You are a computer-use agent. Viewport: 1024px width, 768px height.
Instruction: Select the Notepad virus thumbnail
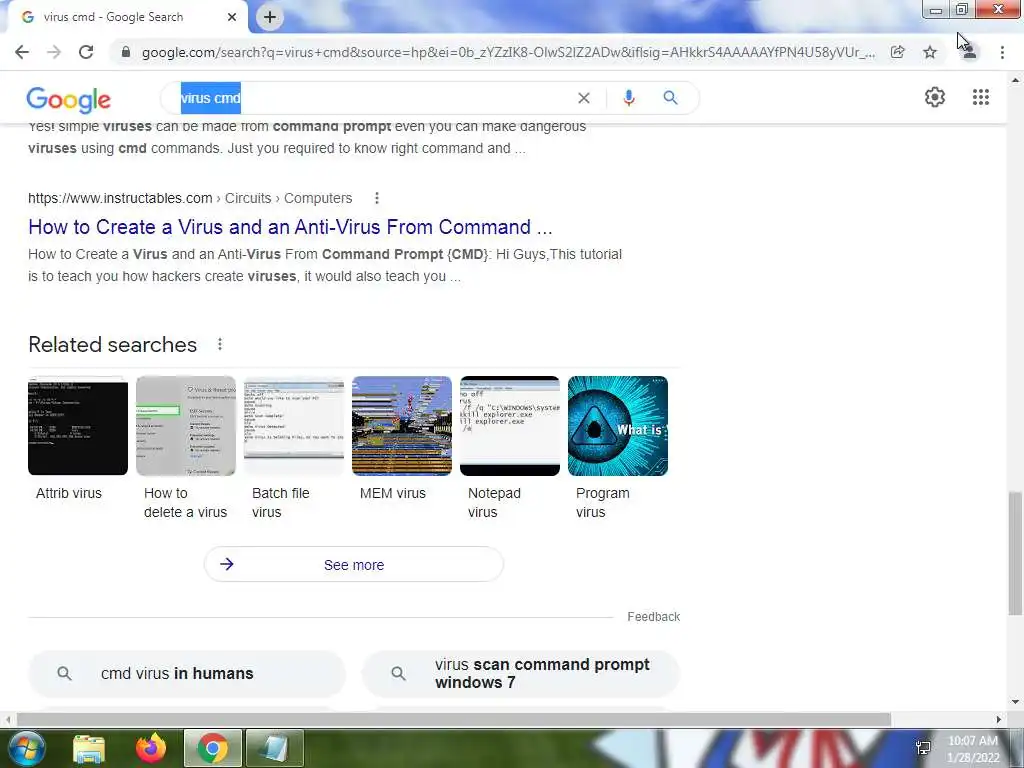510,426
